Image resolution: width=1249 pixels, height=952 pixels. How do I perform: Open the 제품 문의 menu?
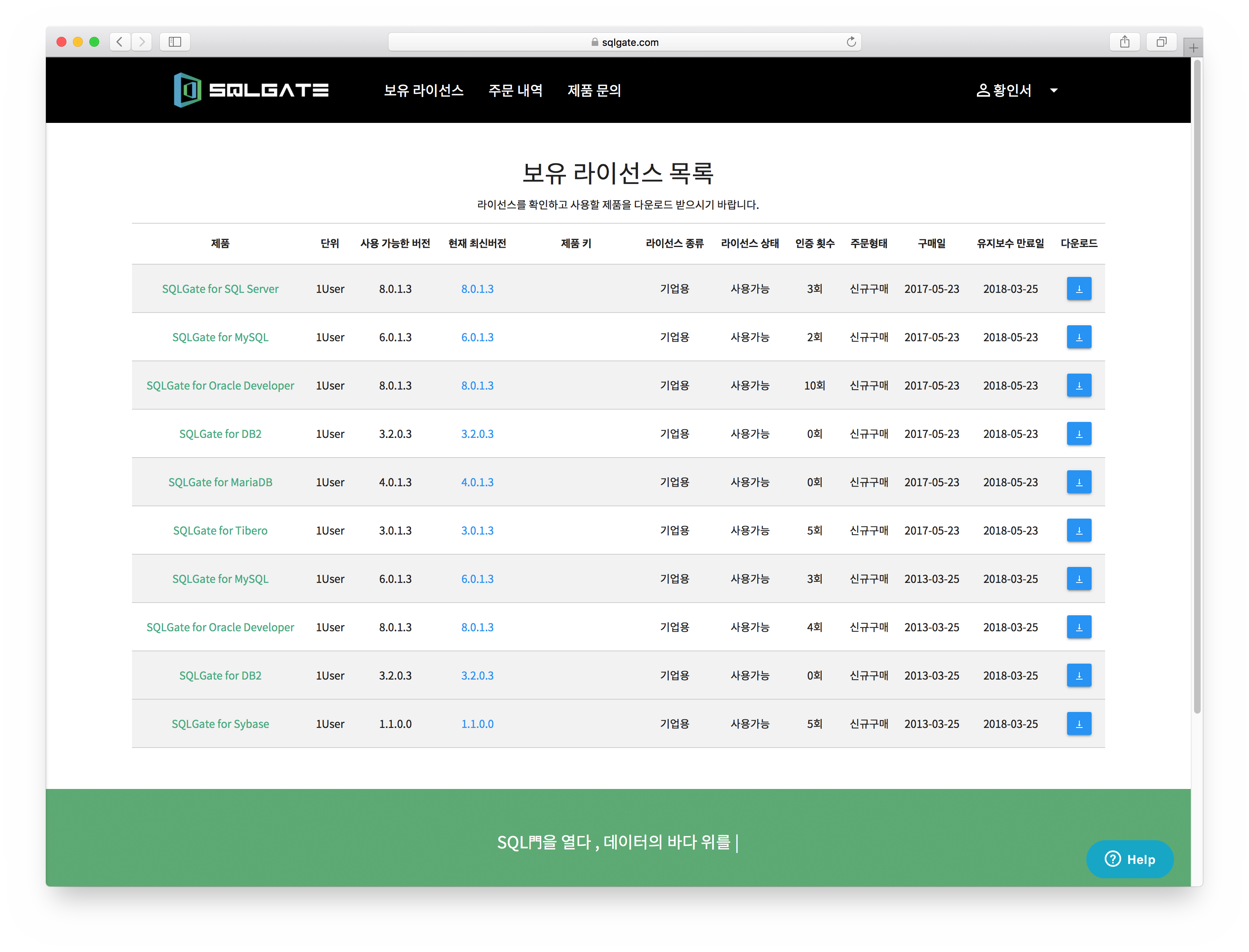point(594,90)
